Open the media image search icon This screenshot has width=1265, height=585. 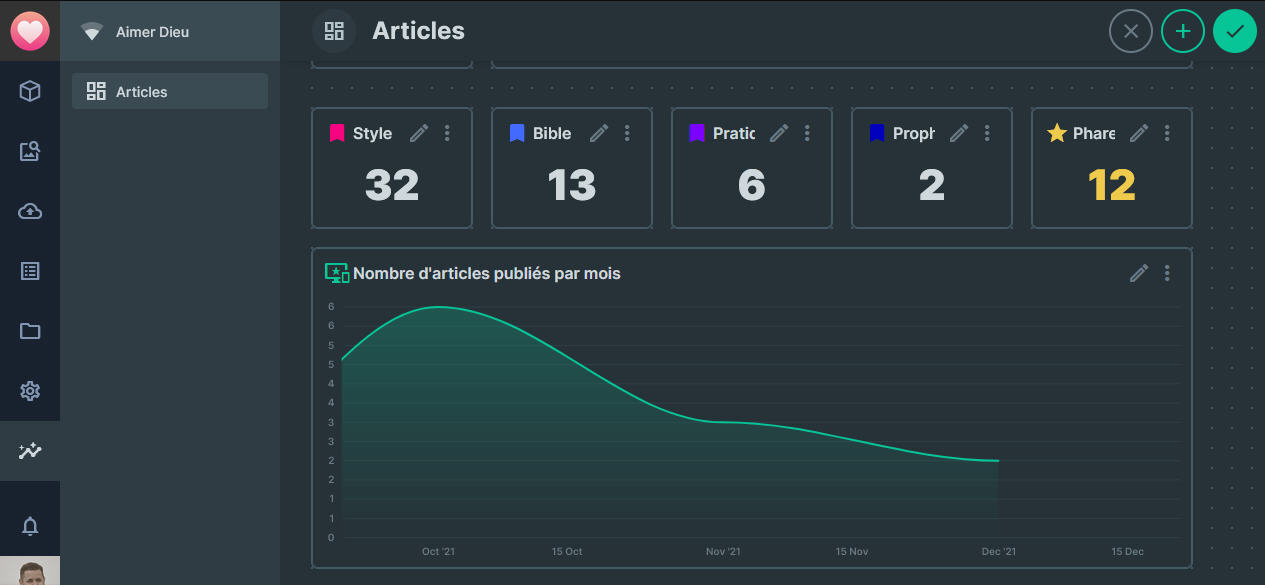(30, 151)
